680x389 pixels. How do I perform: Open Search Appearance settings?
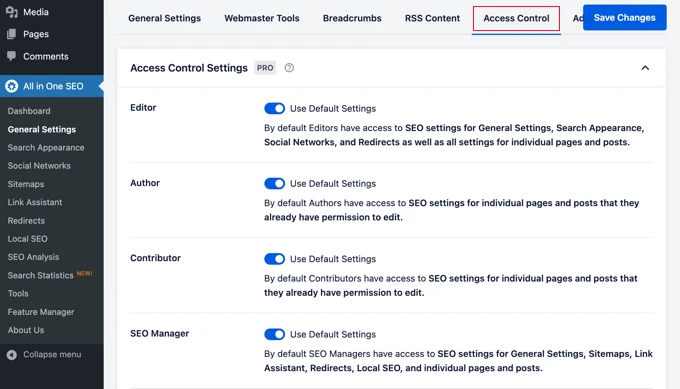(x=46, y=147)
